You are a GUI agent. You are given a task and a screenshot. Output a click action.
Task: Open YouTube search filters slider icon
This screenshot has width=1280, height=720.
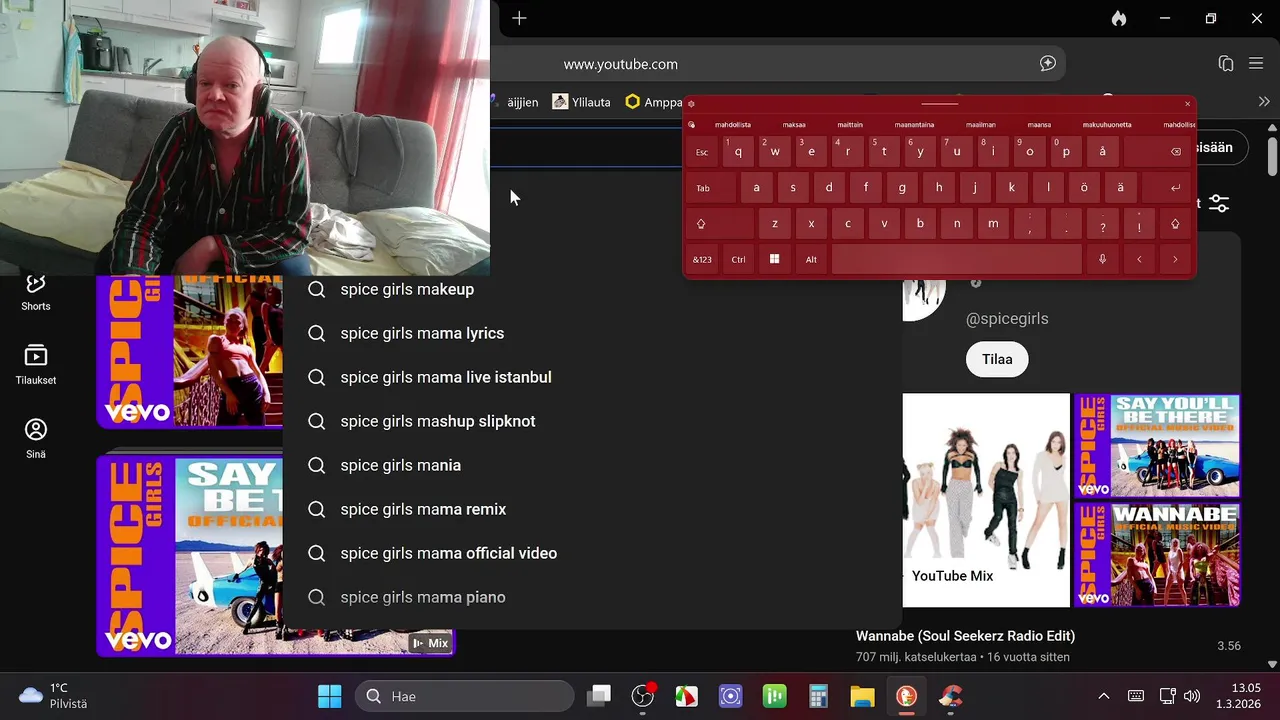coord(1219,203)
